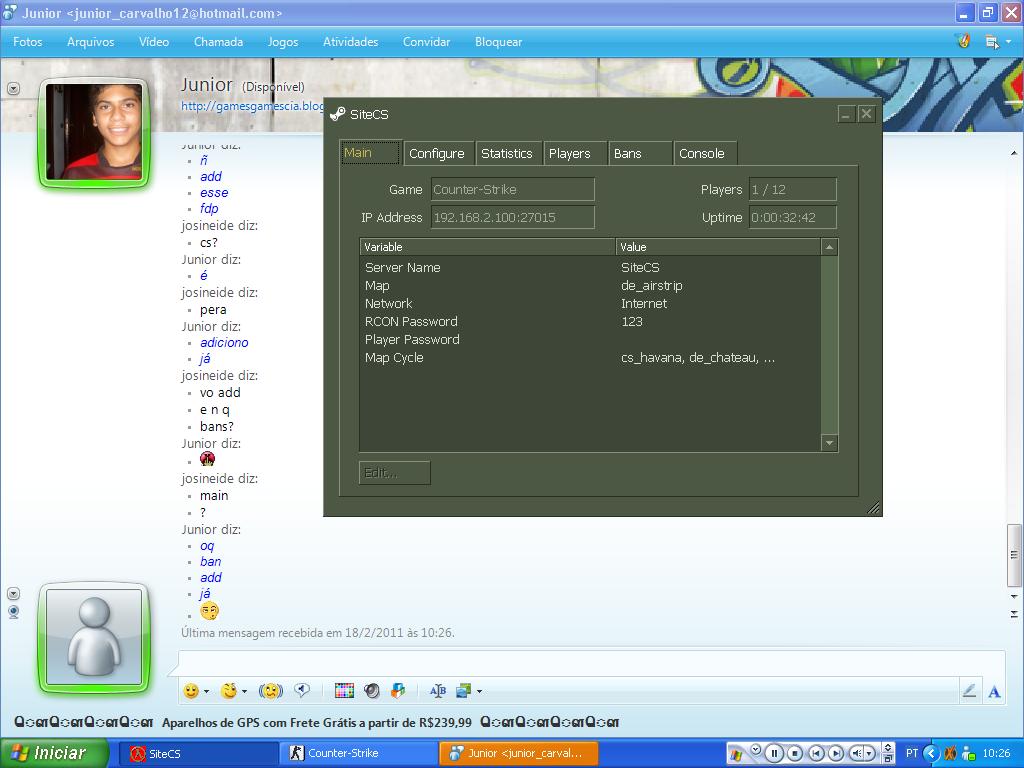Select the Player Password row
This screenshot has width=1024, height=768.
pos(590,340)
